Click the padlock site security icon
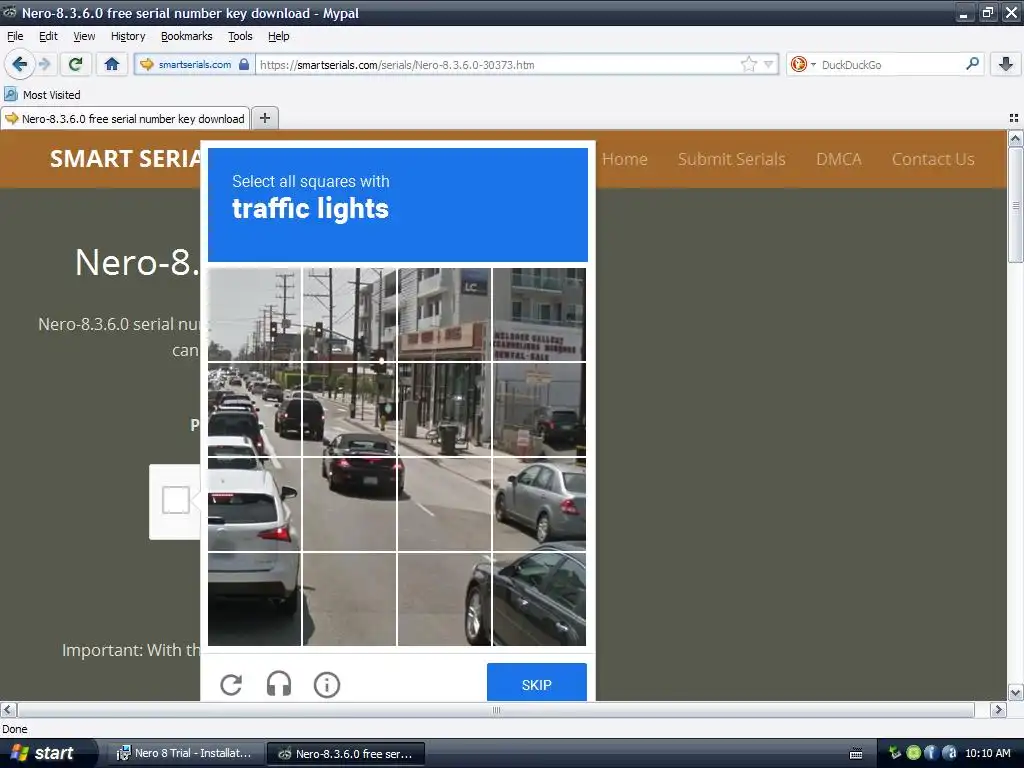Image resolution: width=1024 pixels, height=768 pixels. pos(244,64)
